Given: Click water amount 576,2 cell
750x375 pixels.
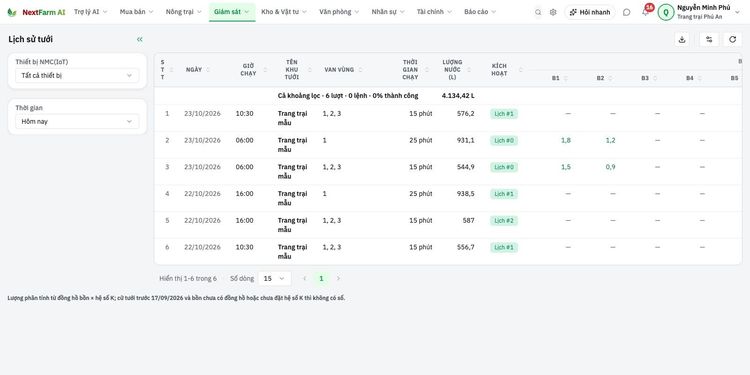Looking at the screenshot, I should tap(466, 114).
